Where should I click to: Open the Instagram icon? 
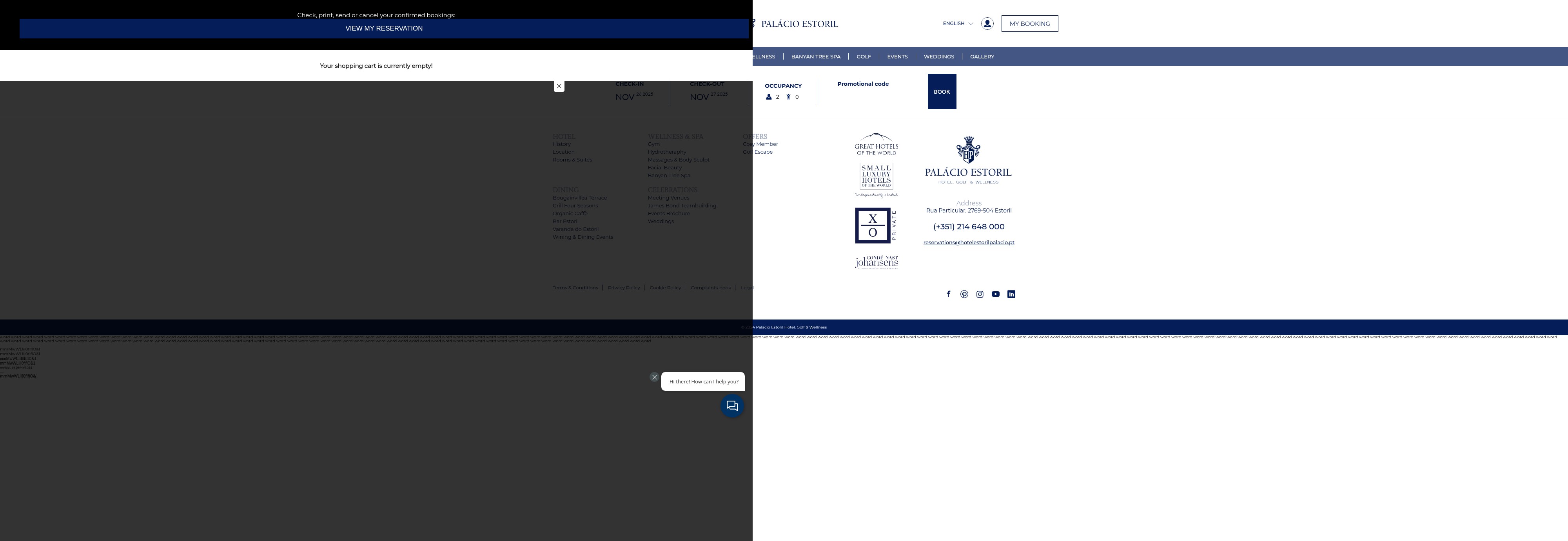(x=980, y=294)
